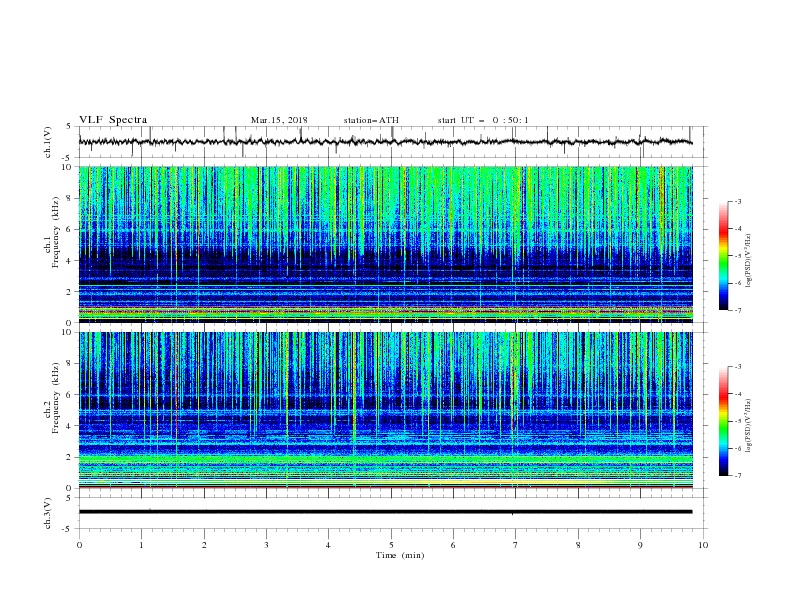Click the time axis tick label "7"

tap(515, 545)
